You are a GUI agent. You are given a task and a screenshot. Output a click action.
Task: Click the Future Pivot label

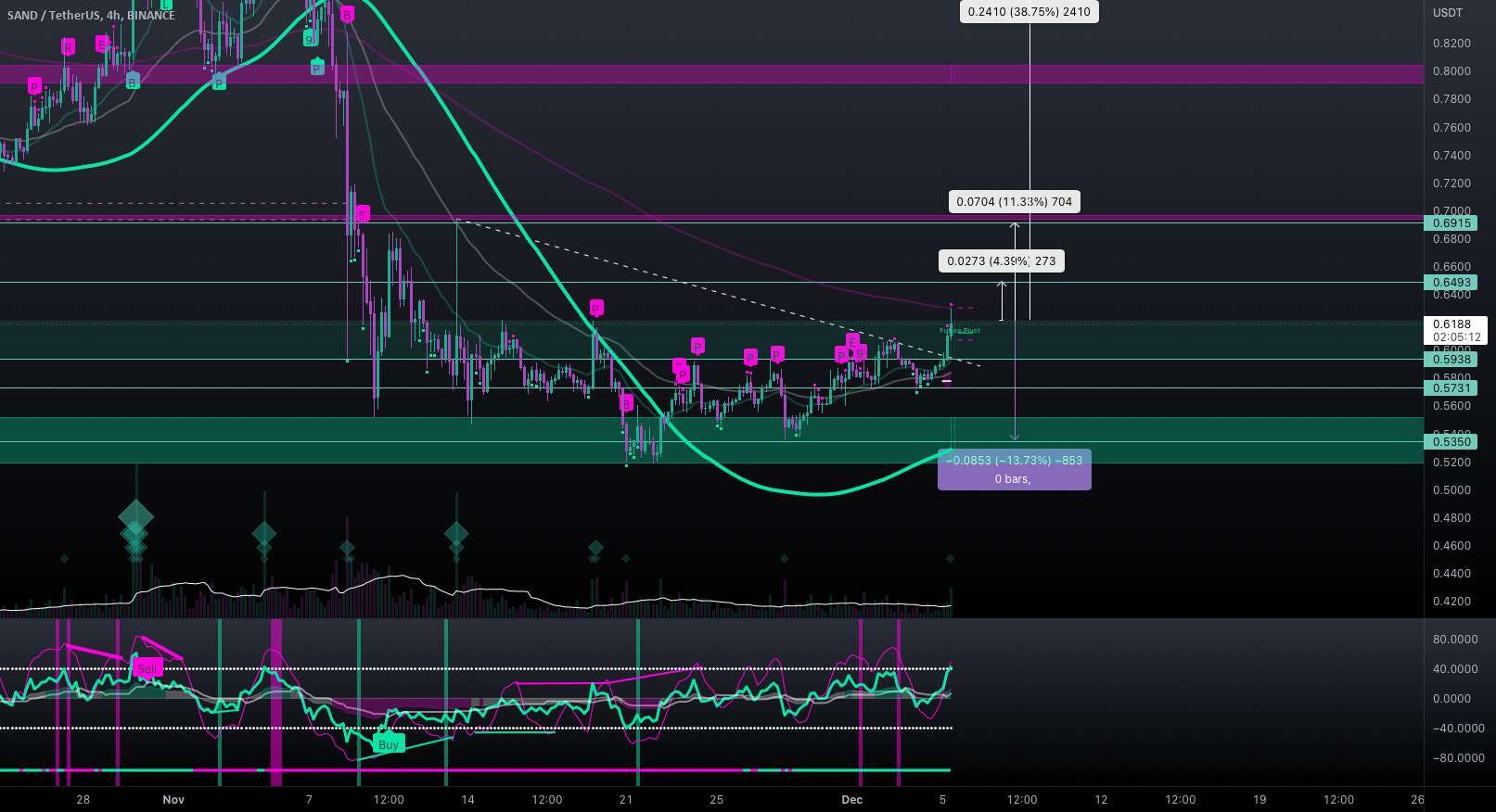click(960, 330)
